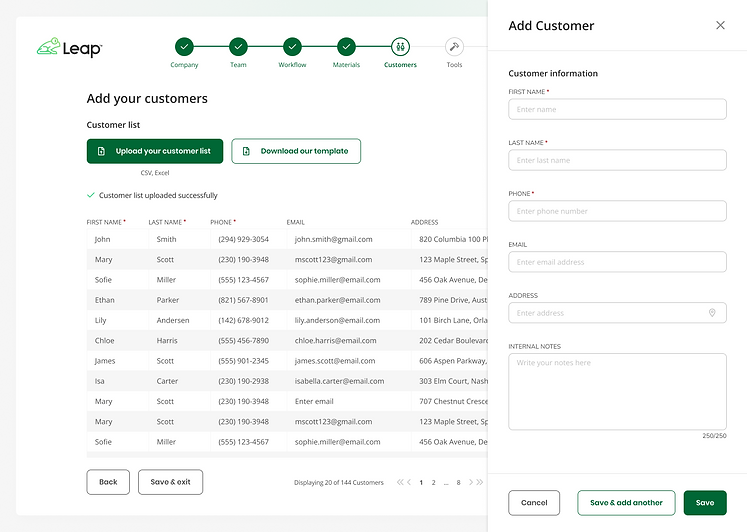Focus the First Name input field
The image size is (747, 532).
(617, 109)
